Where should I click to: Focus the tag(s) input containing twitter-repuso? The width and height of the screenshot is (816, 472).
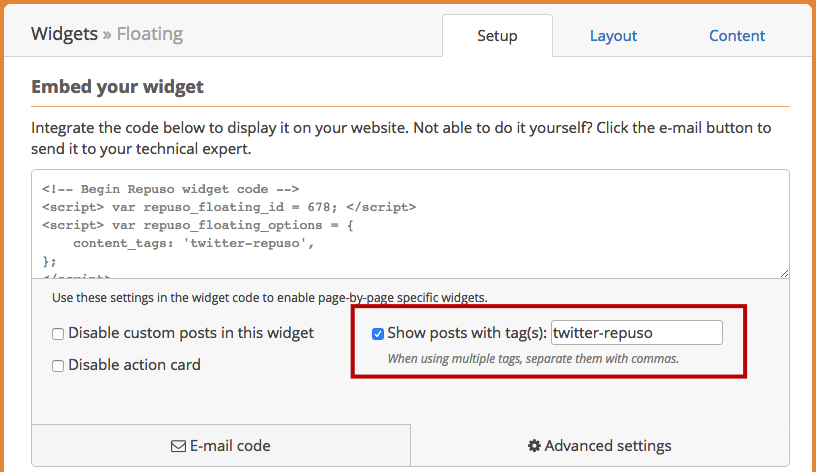tap(636, 333)
